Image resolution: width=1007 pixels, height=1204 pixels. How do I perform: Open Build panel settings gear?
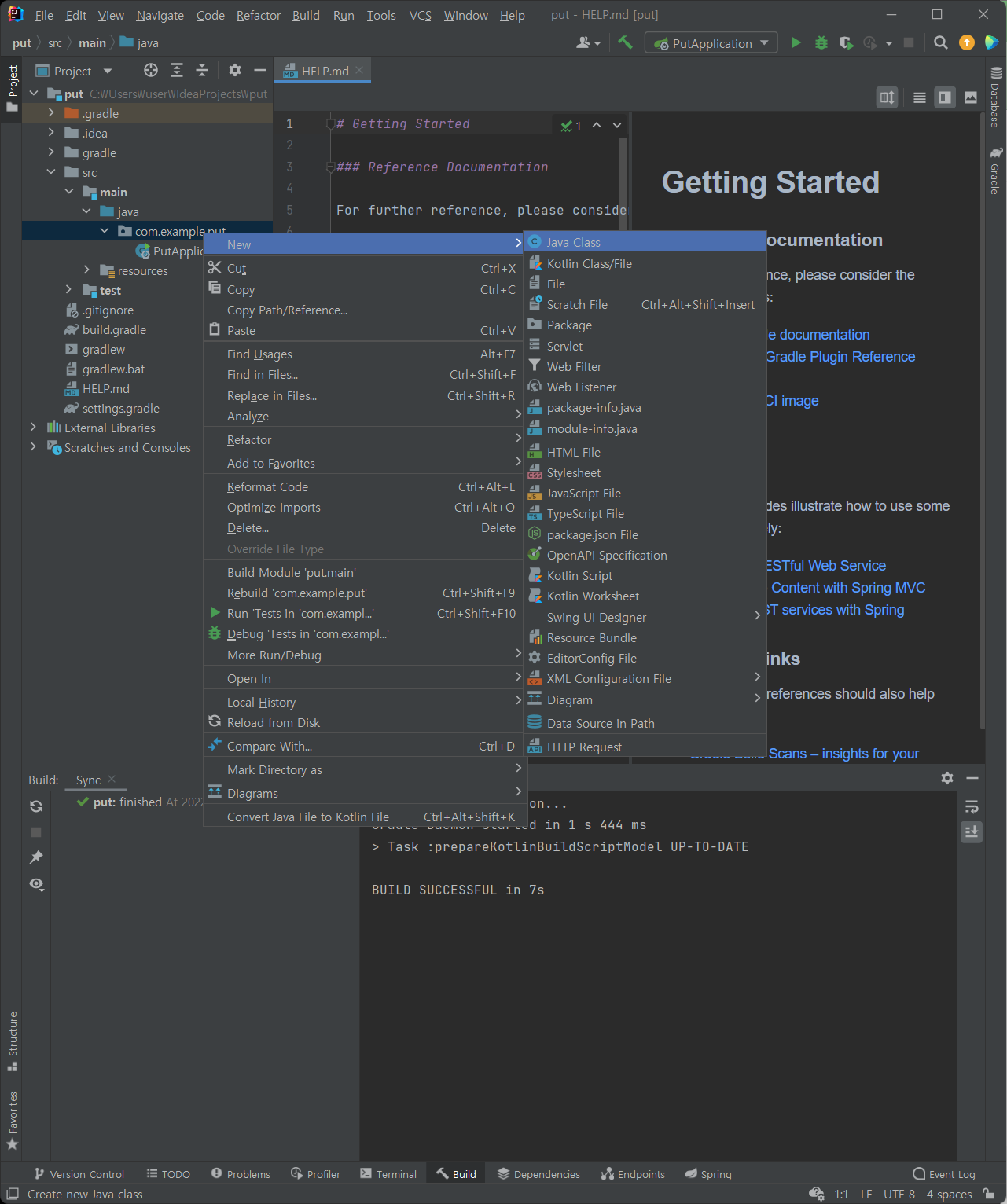pos(947,778)
